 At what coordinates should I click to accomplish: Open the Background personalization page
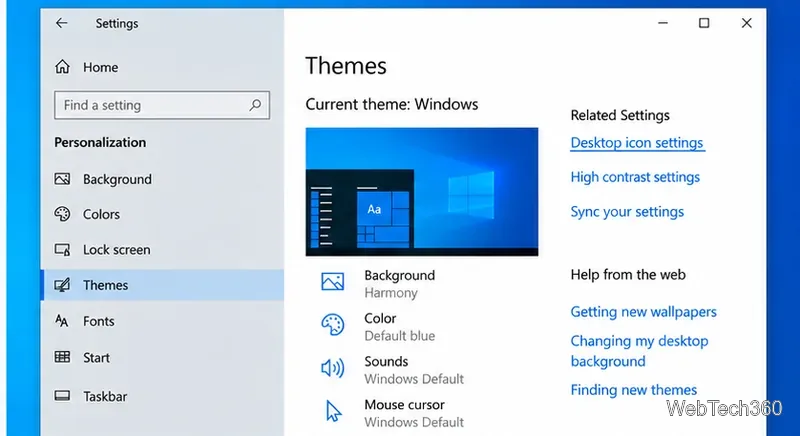(x=162, y=179)
